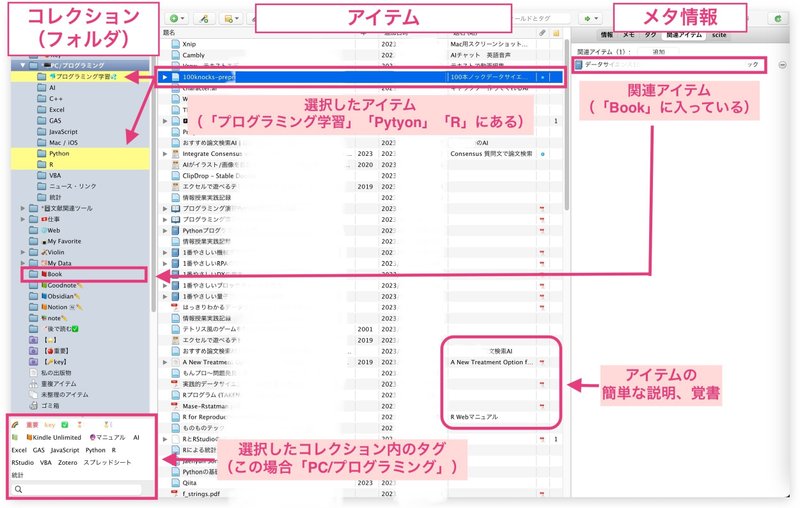
Task: Expand the Violin collection
Action: 22,252
